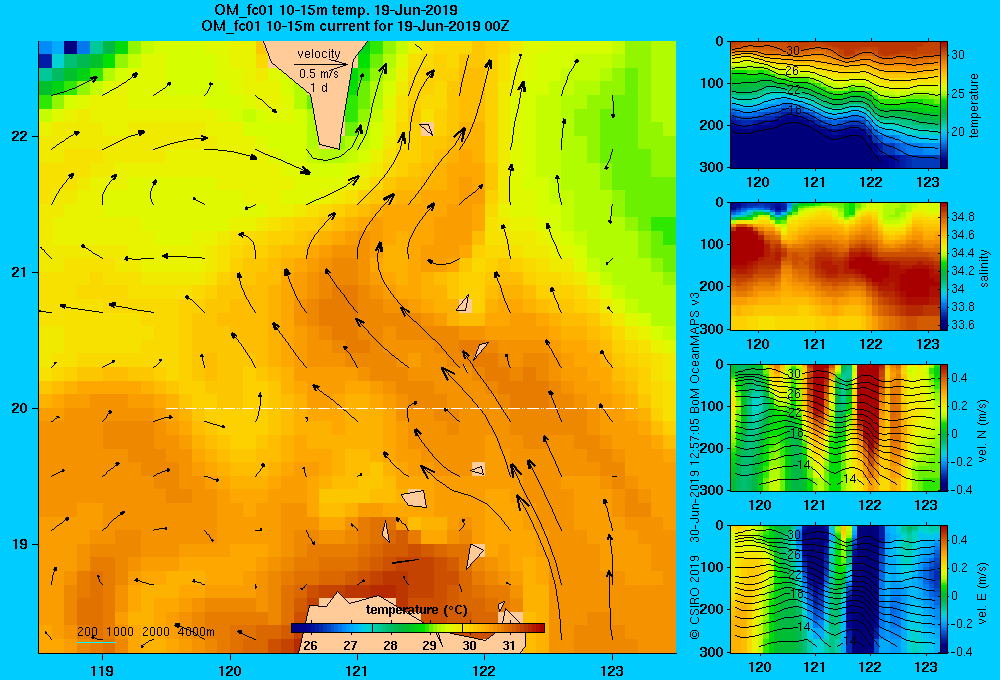Viewport: 1000px width, 680px height.
Task: Click the '1 d' text in velocity legend
Action: point(319,87)
